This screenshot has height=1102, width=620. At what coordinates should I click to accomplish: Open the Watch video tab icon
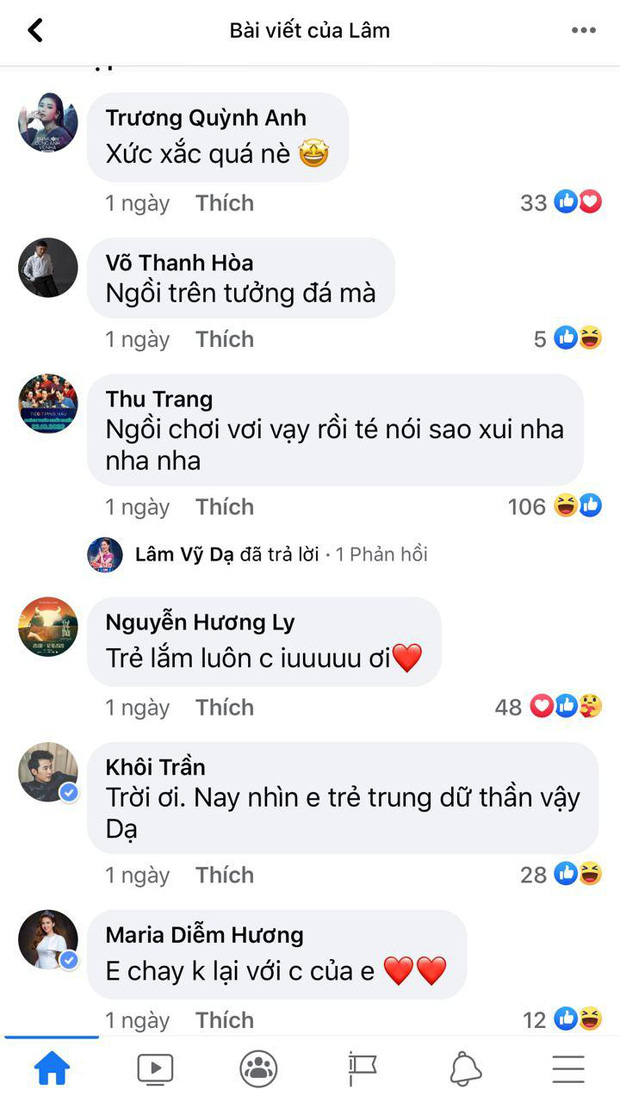click(155, 1069)
